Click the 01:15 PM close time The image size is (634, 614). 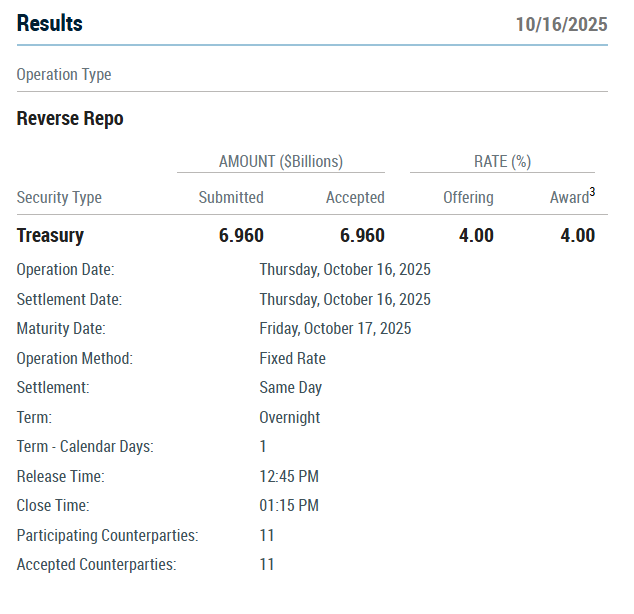click(x=289, y=506)
